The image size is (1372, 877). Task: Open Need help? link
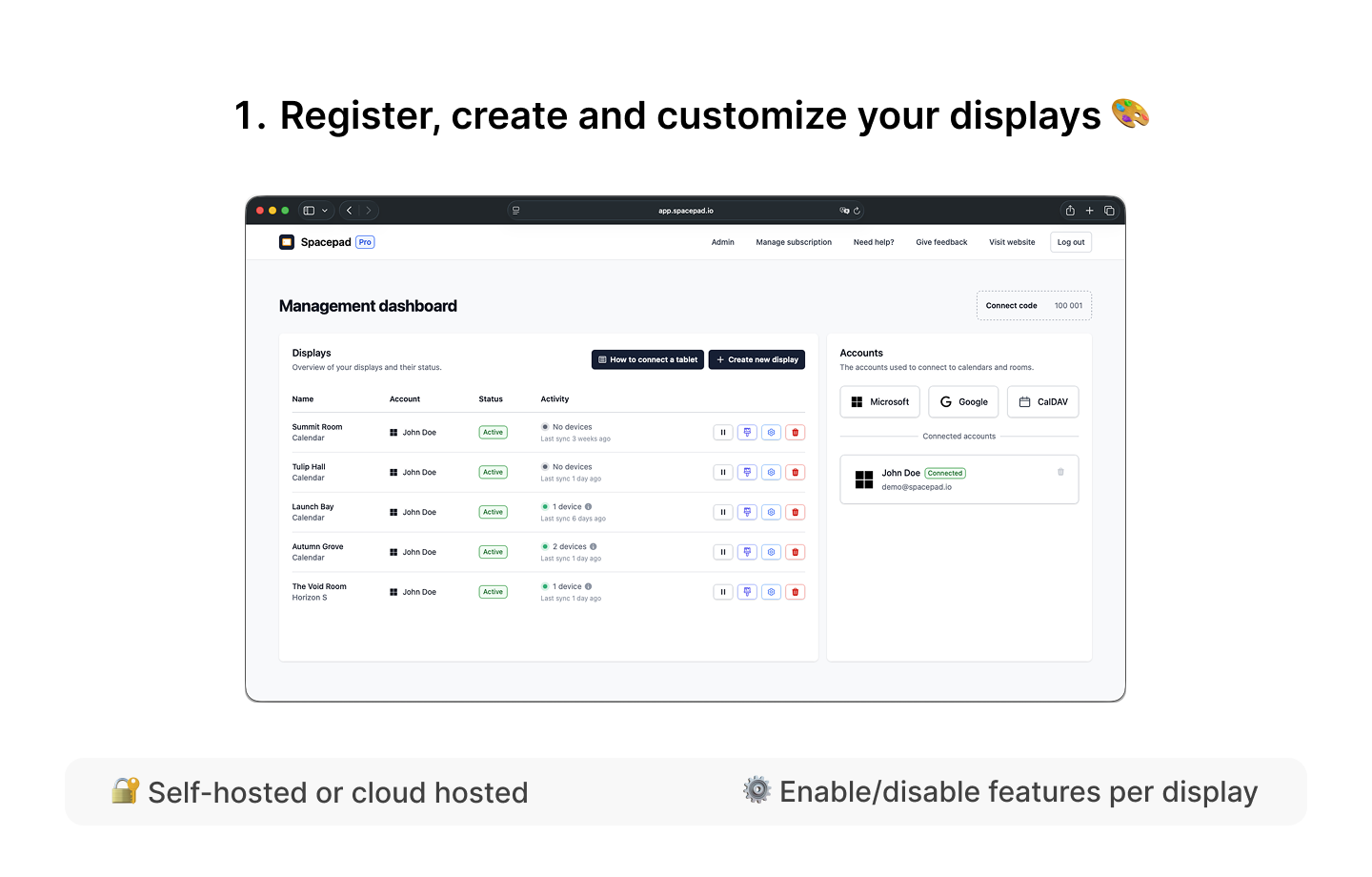[874, 242]
